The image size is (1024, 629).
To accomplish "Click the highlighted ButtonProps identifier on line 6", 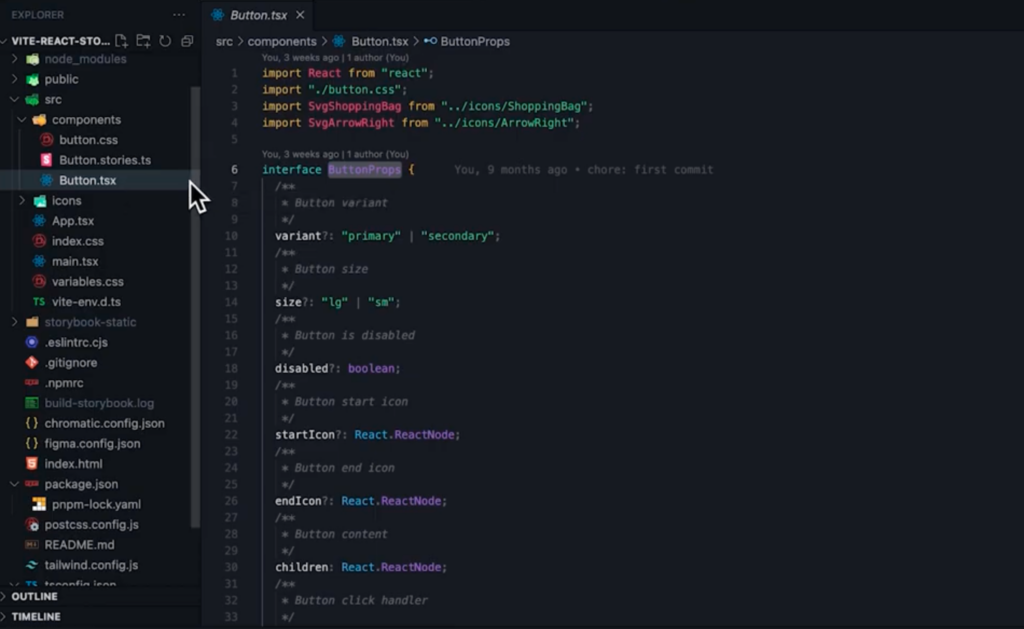I will pos(364,170).
